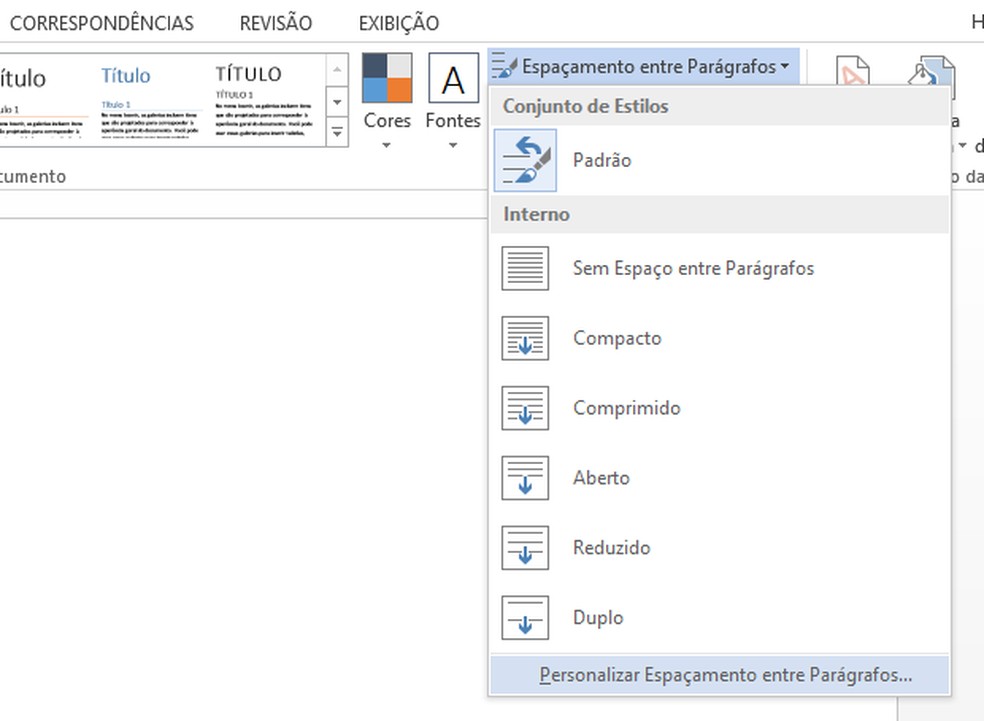Viewport: 984px width, 721px height.
Task: Open the Correspondências ribbon tab
Action: tap(102, 23)
